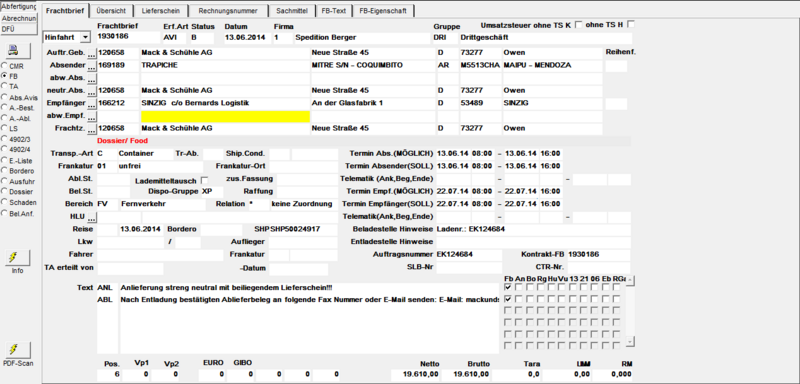Switch to the Übersicht tab
The width and height of the screenshot is (800, 384).
pyautogui.click(x=111, y=11)
